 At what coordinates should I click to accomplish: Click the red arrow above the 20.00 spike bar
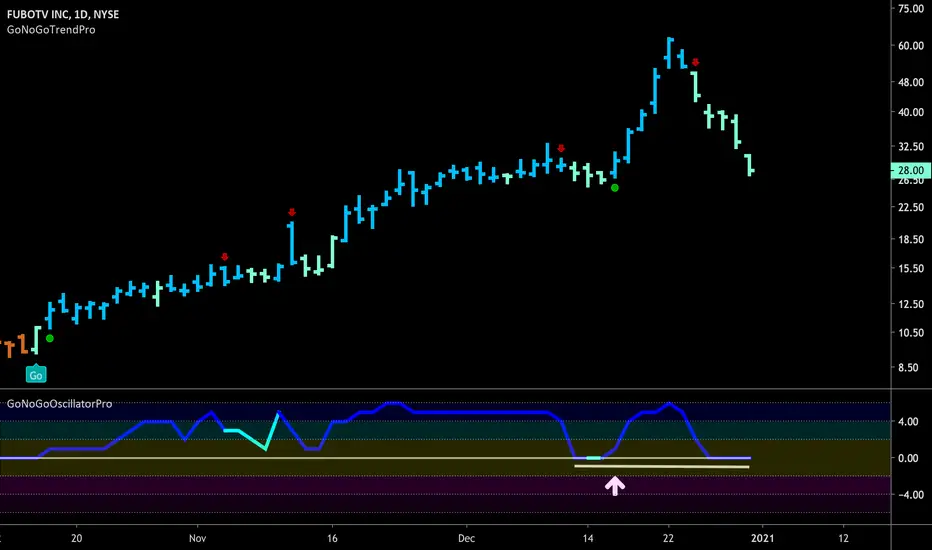coord(292,212)
